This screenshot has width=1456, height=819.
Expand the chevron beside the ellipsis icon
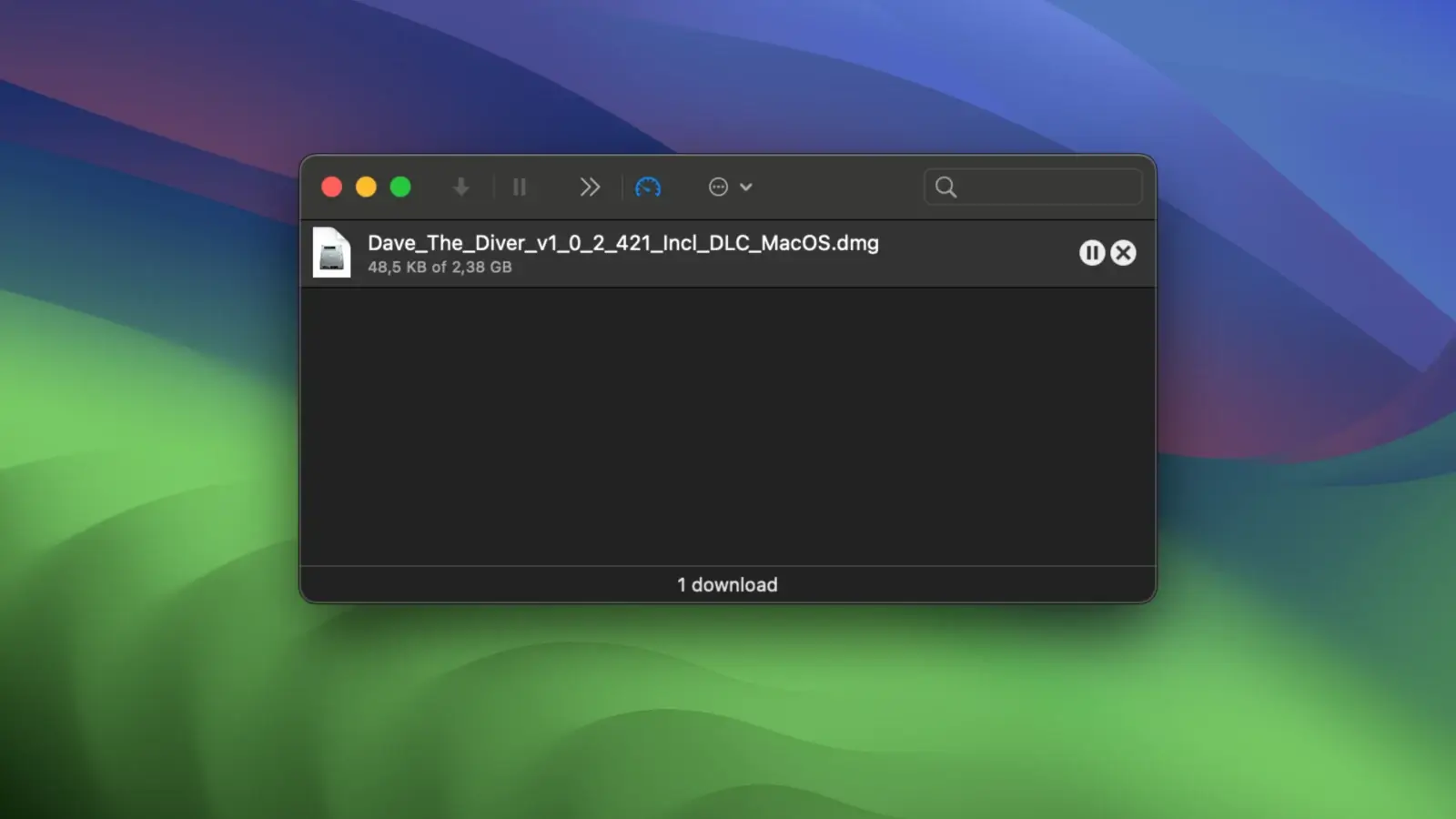pos(746,187)
